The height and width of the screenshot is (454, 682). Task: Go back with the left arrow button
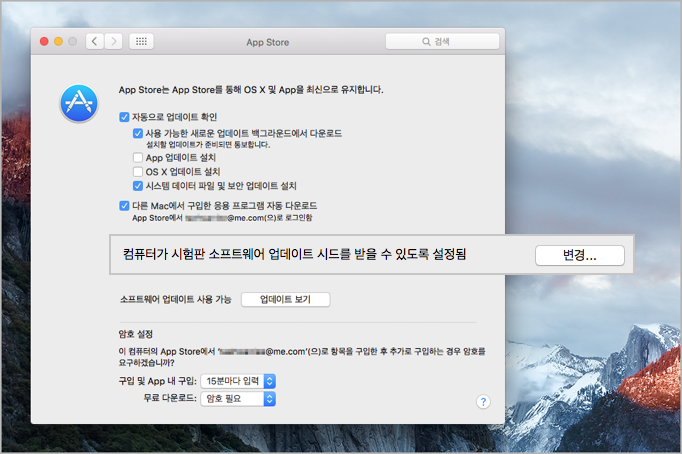tap(94, 41)
